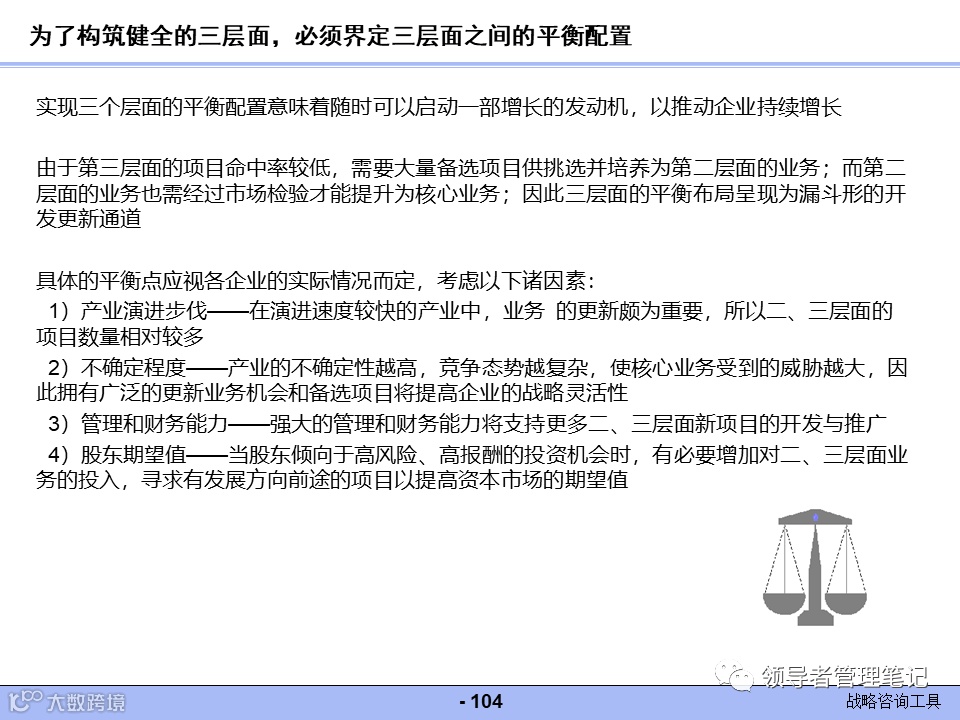Select the line starting 实现三个层面的平衡配置
960x720 pixels.
click(439, 107)
